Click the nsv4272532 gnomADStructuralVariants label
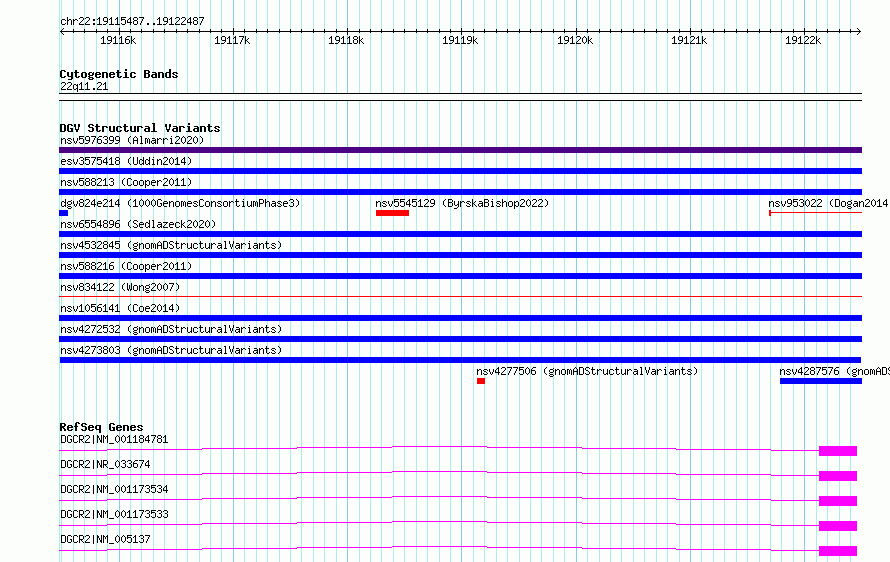Viewport: 890px width, 562px height. pyautogui.click(x=171, y=329)
